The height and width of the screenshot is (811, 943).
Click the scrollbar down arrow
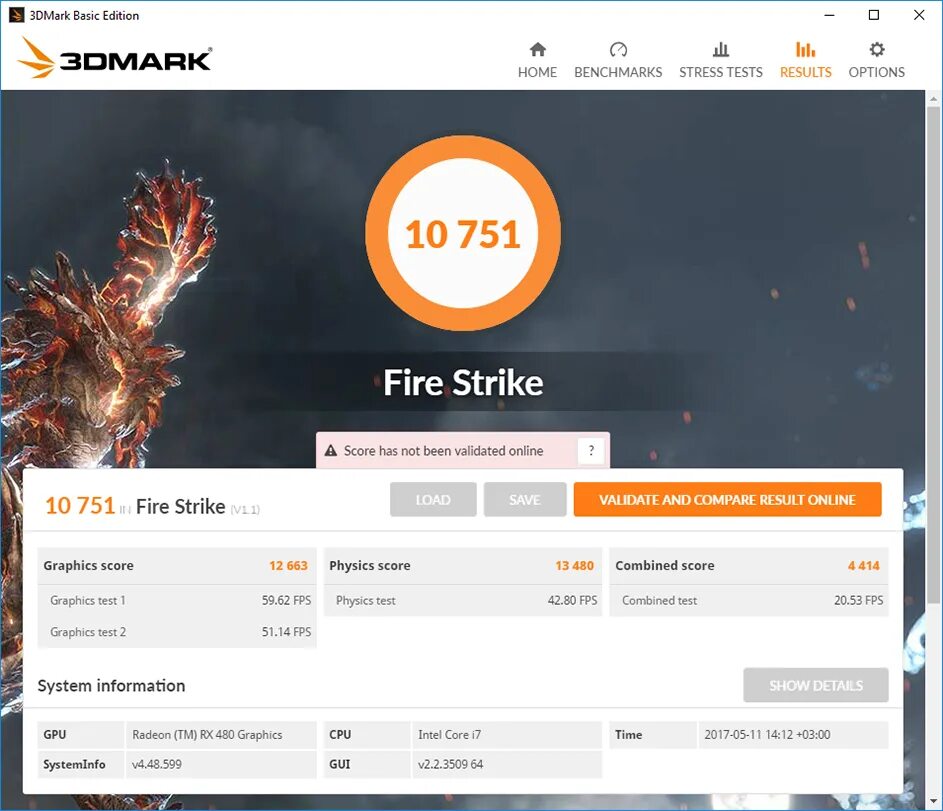tap(933, 801)
